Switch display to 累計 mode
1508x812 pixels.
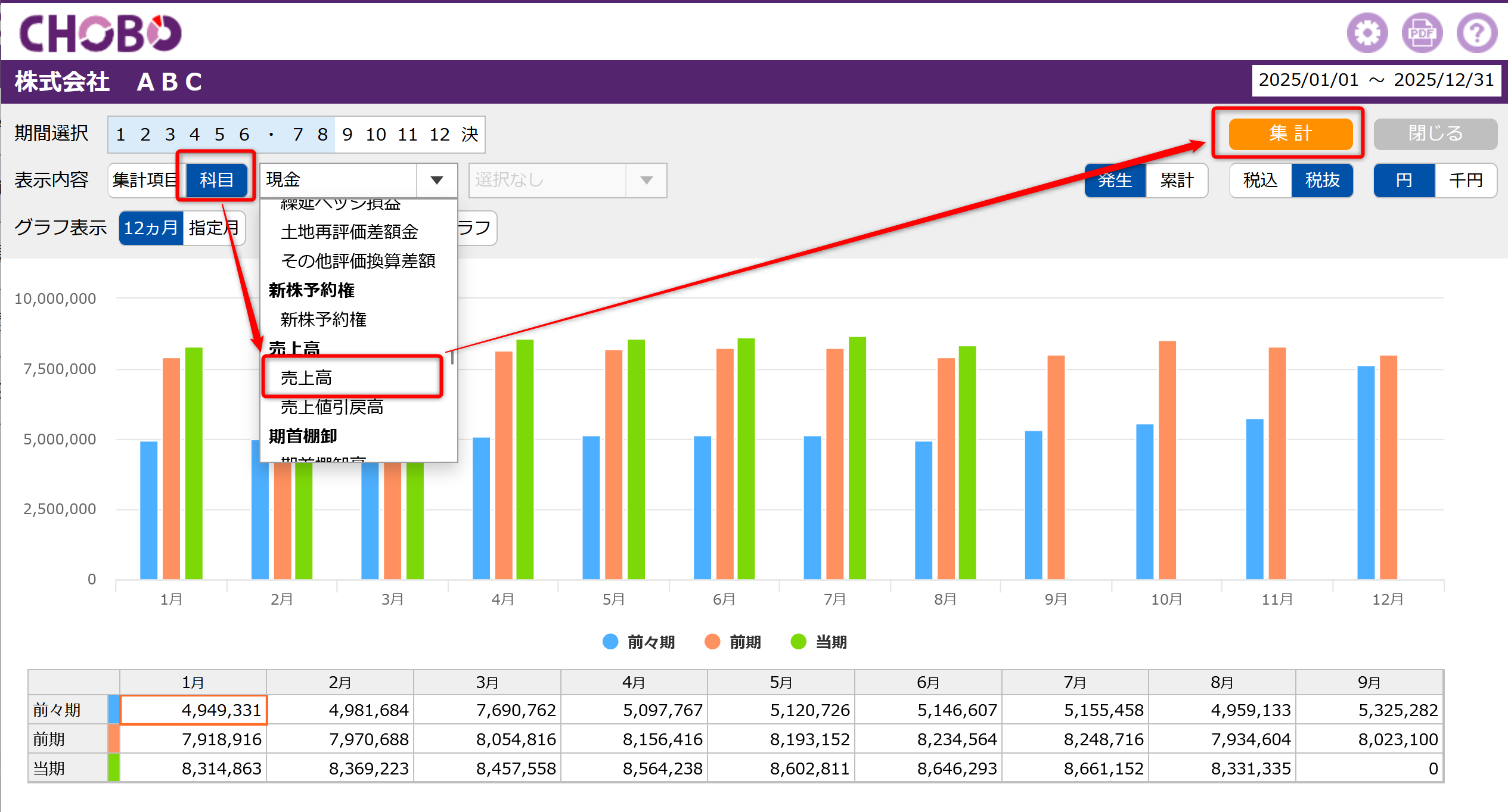(x=1177, y=180)
